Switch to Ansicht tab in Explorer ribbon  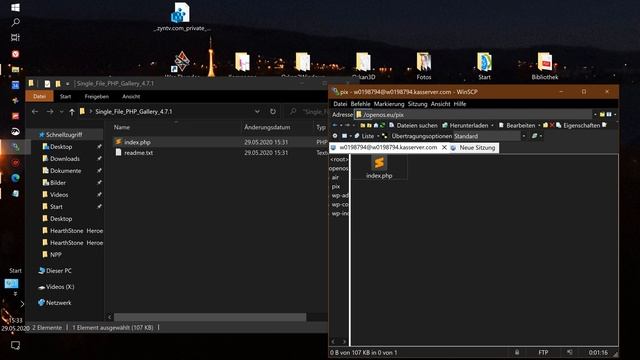[131, 96]
